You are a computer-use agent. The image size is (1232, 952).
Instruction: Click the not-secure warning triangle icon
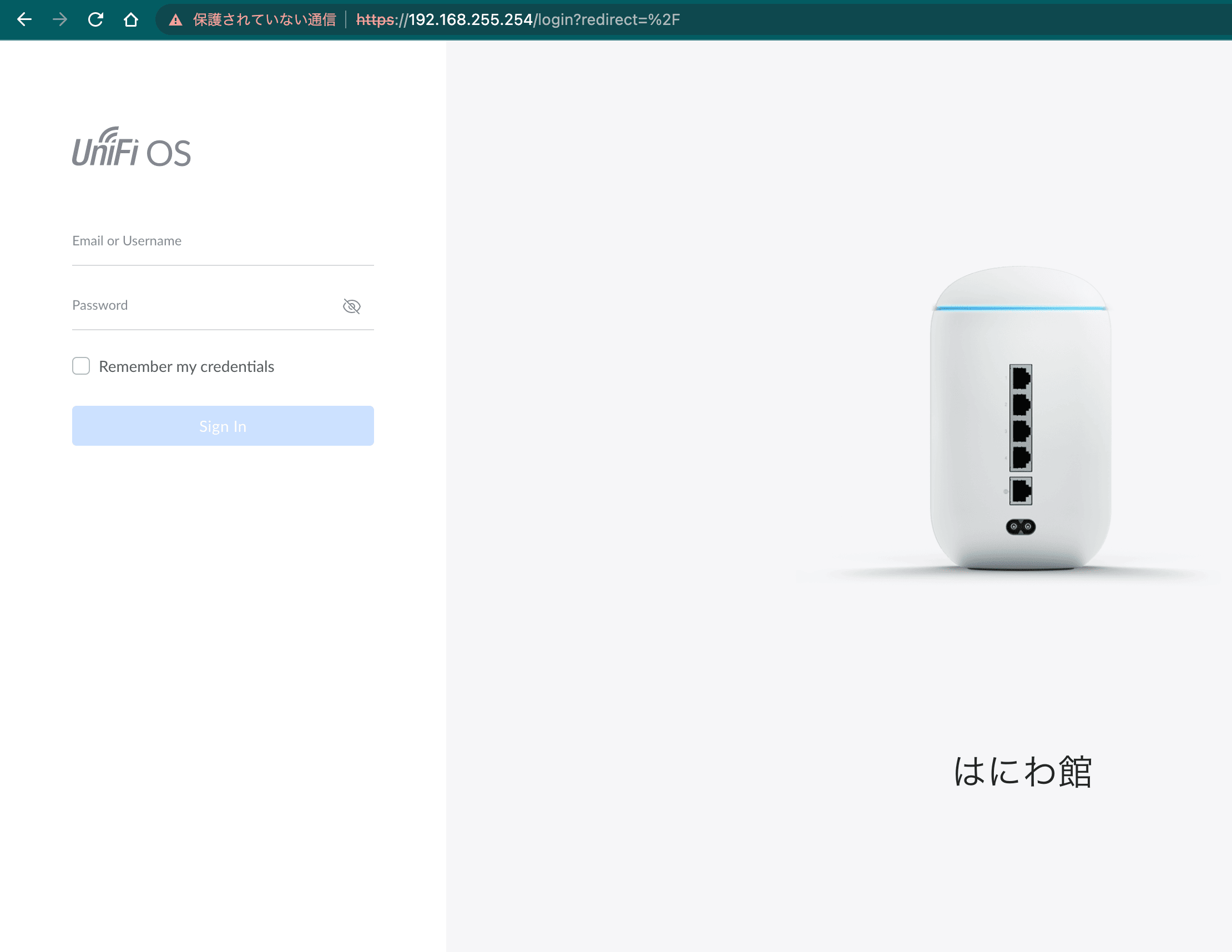coord(175,21)
